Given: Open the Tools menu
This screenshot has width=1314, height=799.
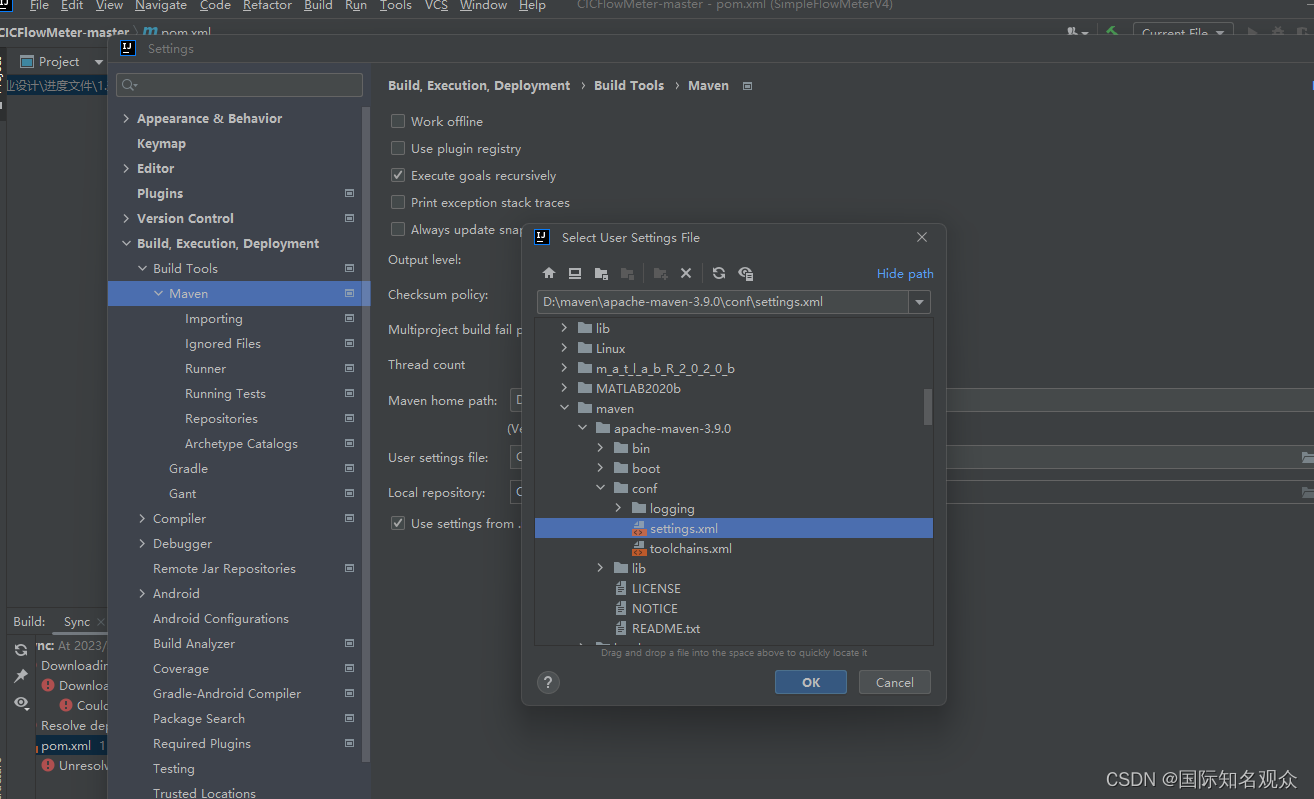Looking at the screenshot, I should 396,5.
